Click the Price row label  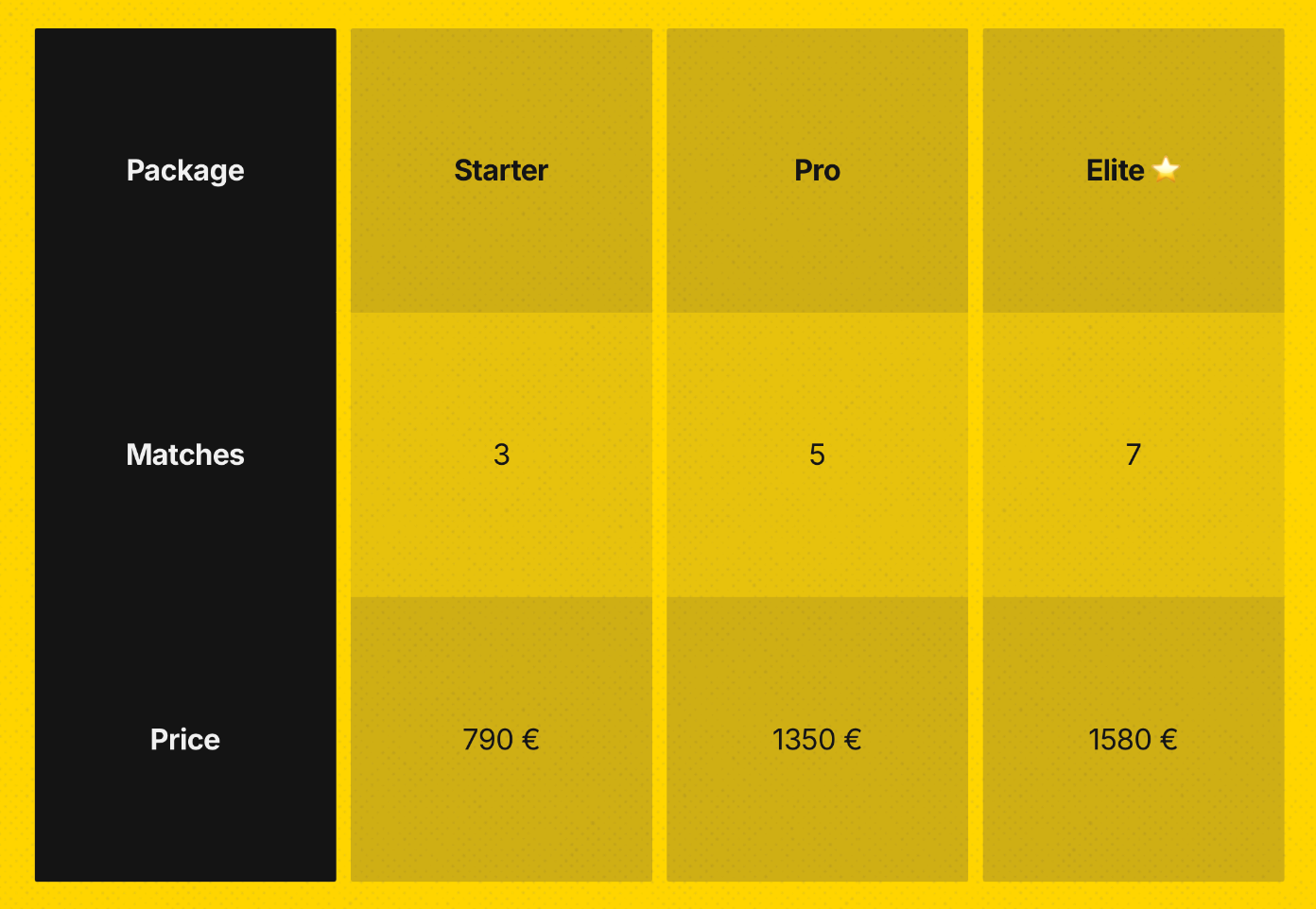(185, 739)
